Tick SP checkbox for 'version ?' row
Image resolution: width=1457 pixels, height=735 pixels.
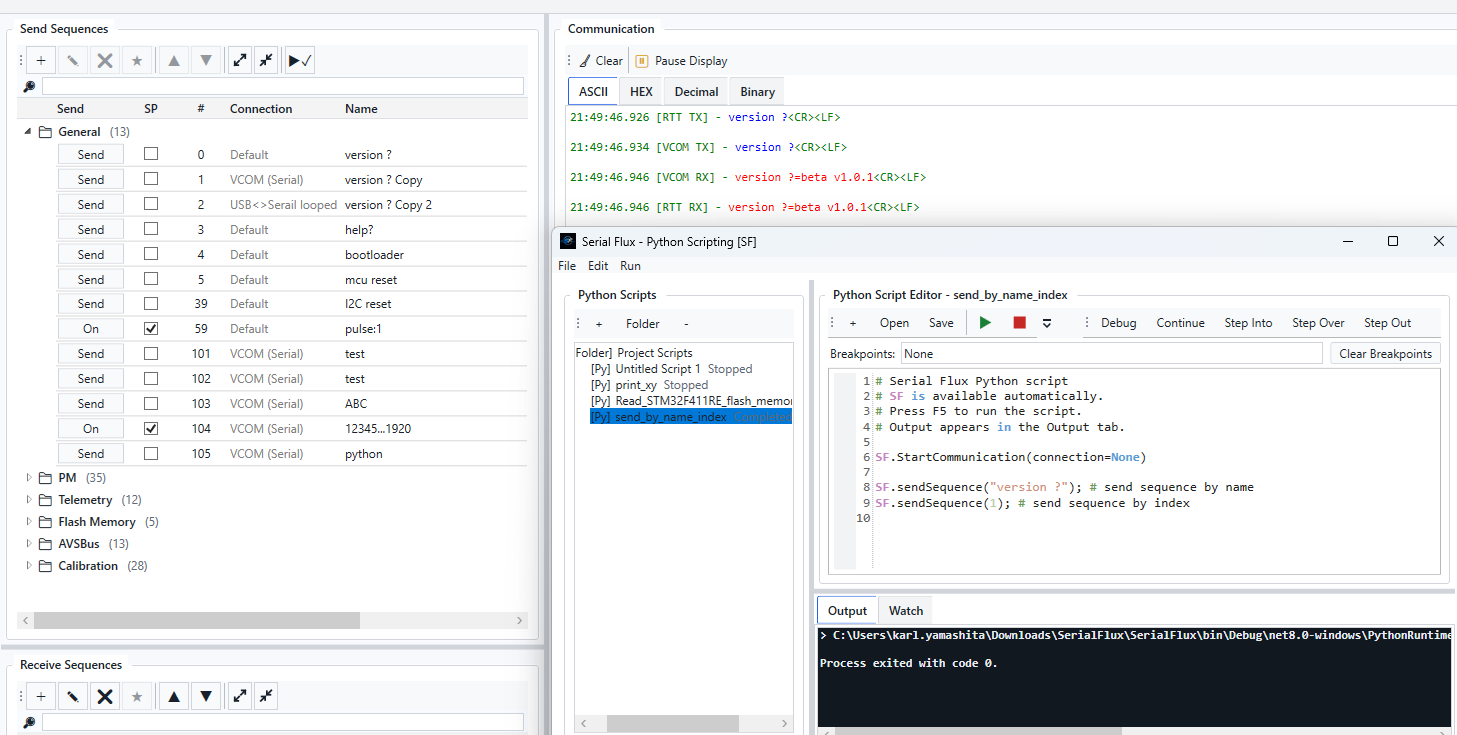pyautogui.click(x=151, y=154)
